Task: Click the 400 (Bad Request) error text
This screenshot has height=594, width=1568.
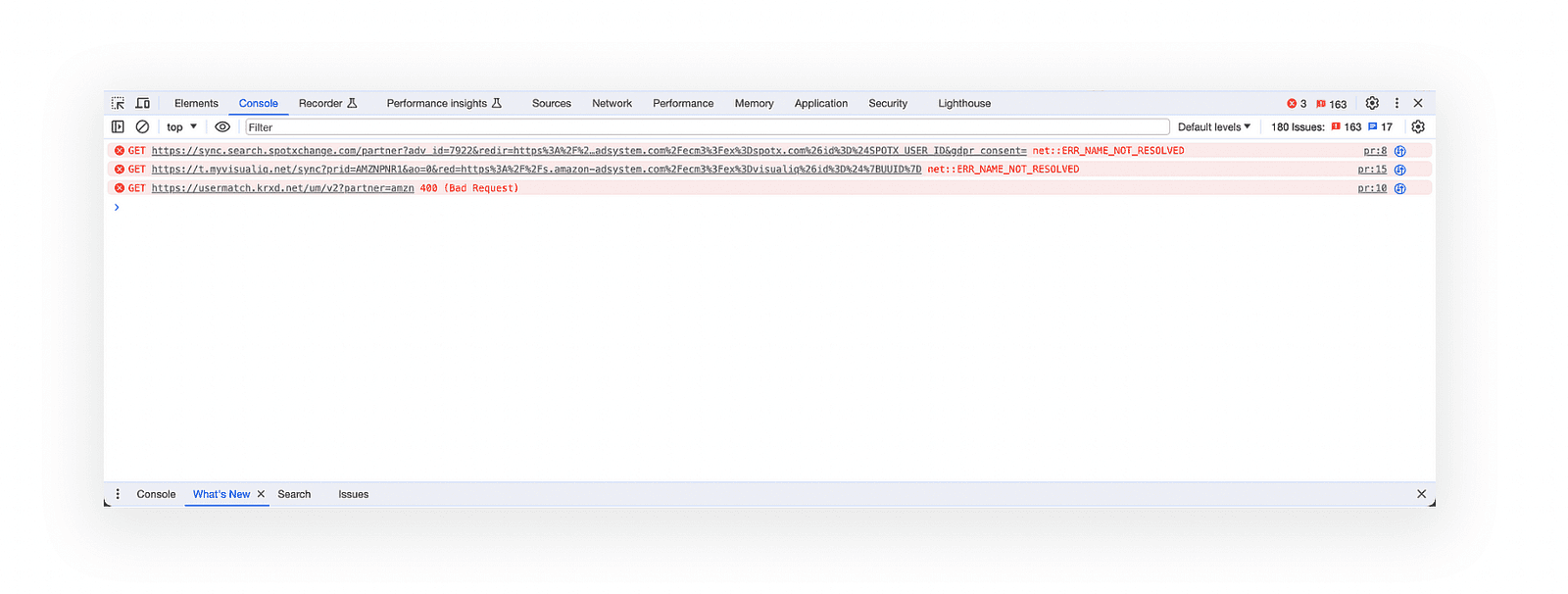Action: [x=469, y=188]
